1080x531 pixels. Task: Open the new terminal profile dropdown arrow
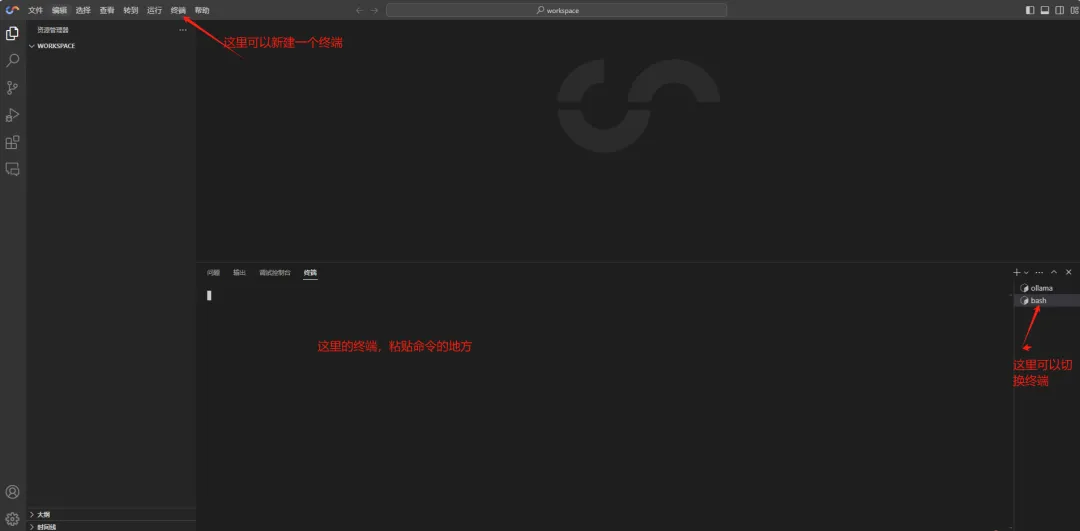click(1026, 273)
